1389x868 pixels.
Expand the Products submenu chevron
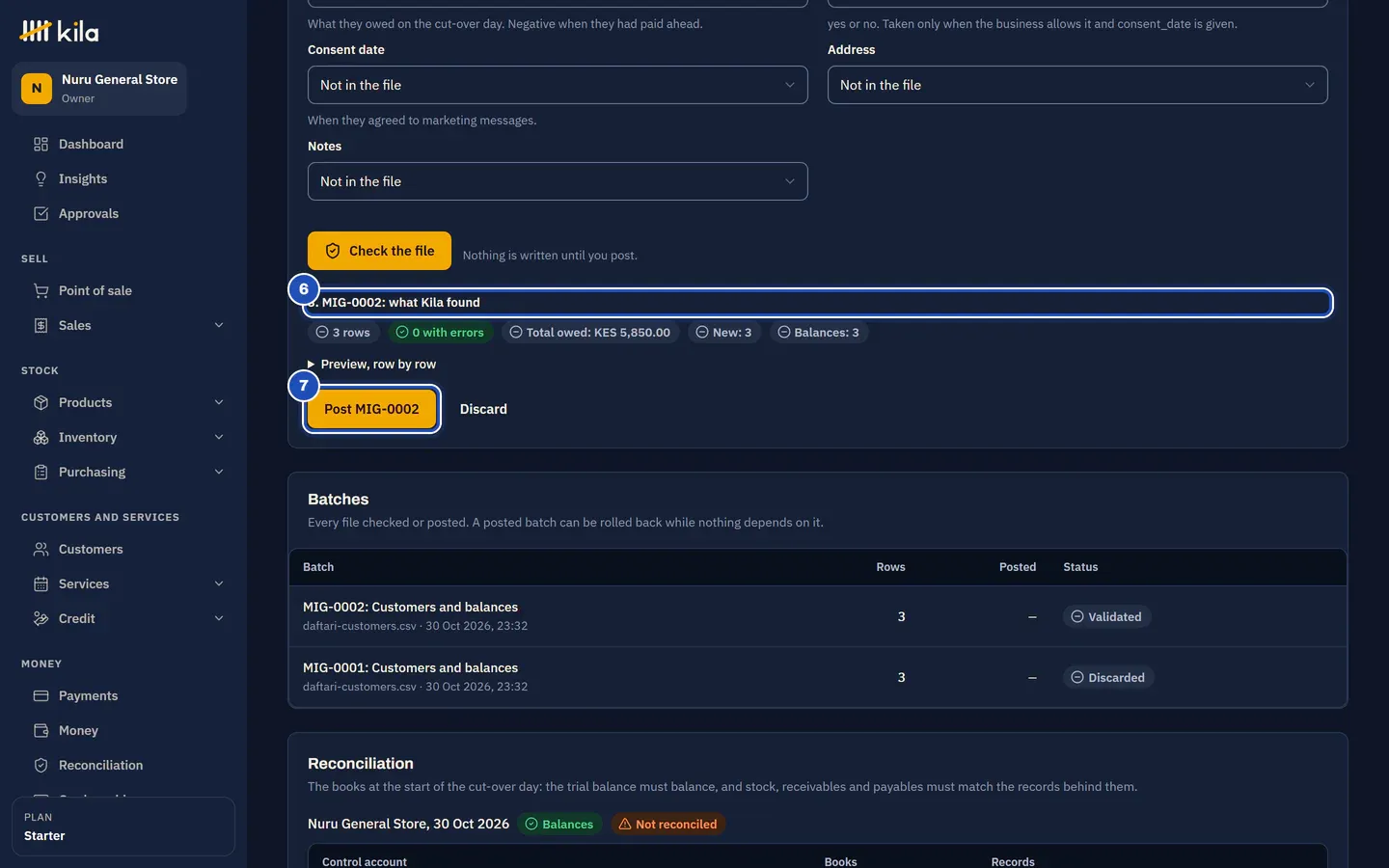pos(219,402)
